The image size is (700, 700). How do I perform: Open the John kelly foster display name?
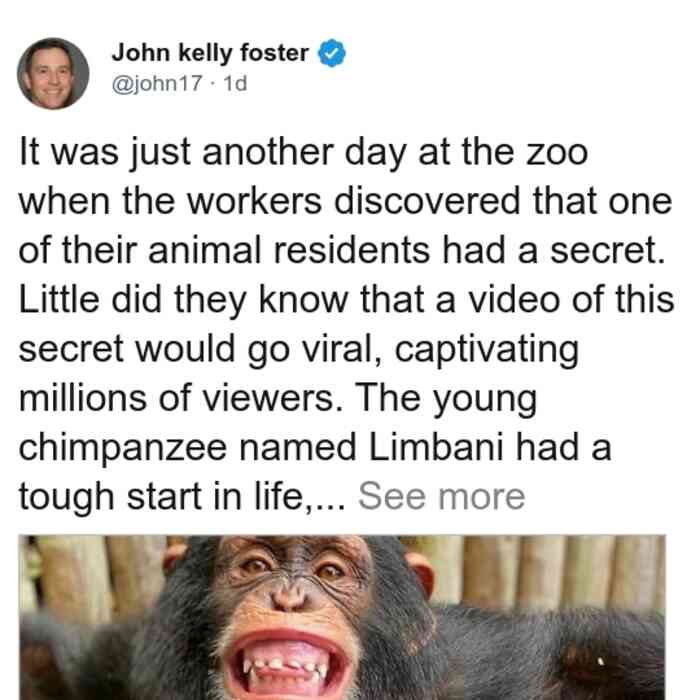(210, 53)
